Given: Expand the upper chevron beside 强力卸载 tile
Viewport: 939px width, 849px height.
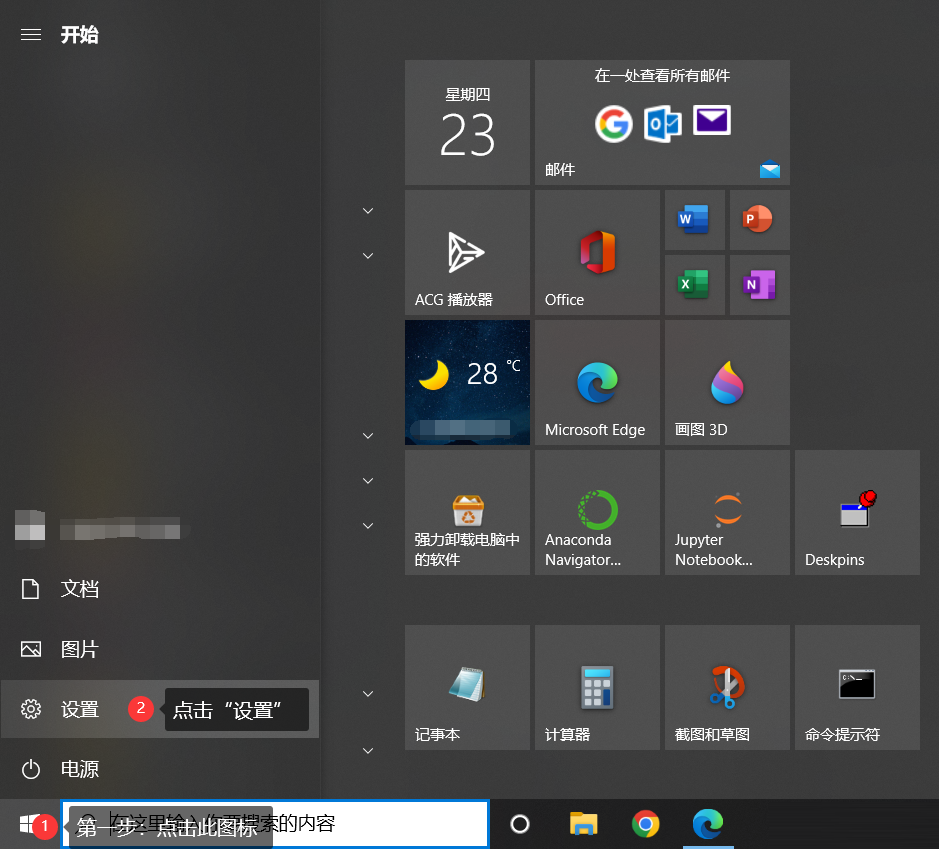Looking at the screenshot, I should (368, 481).
